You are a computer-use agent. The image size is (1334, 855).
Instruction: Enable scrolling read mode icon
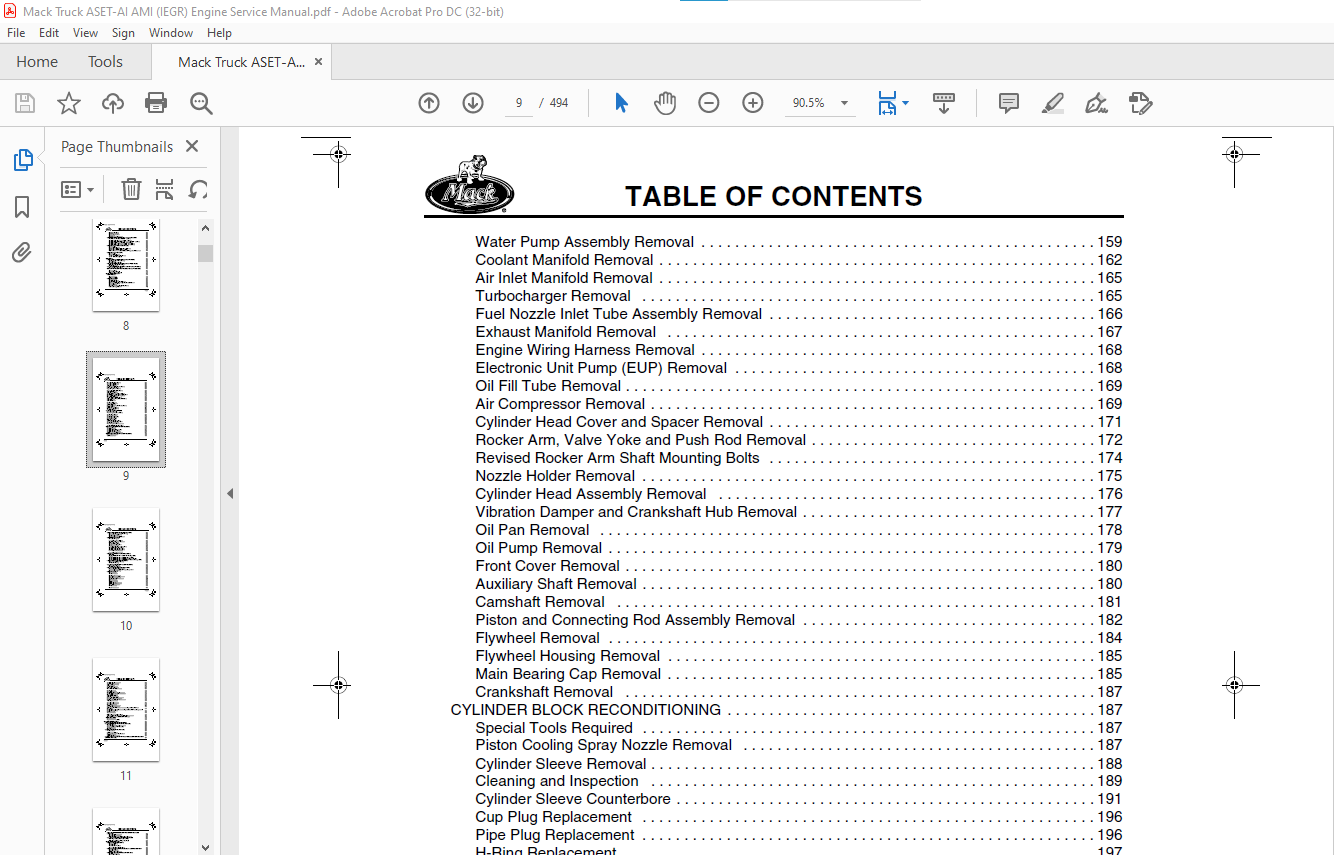[944, 103]
